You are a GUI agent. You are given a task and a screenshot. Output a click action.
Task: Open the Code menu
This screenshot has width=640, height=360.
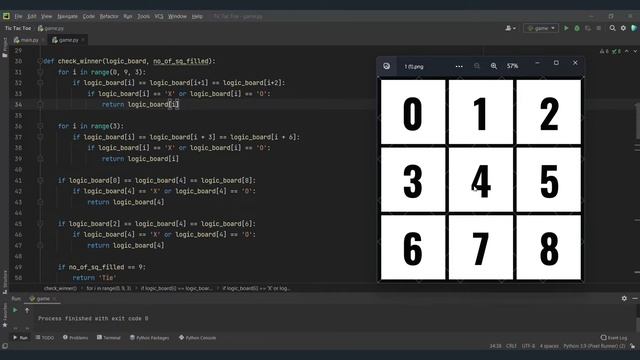click(x=89, y=16)
